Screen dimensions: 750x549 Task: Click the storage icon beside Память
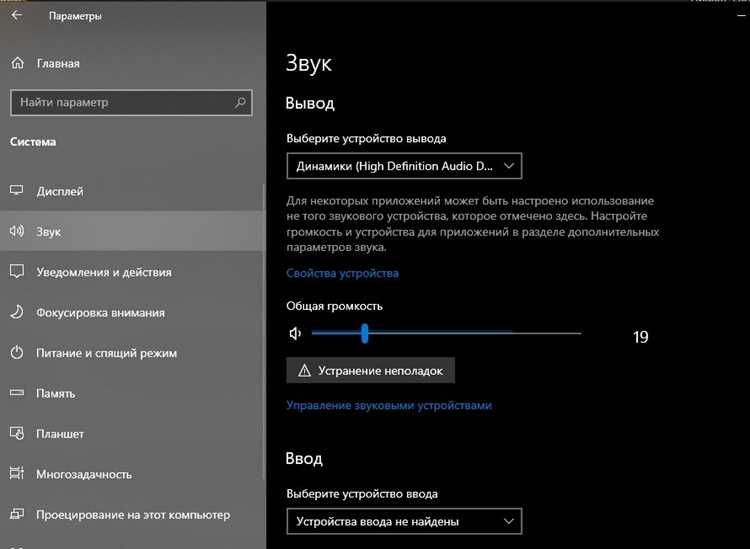point(17,393)
